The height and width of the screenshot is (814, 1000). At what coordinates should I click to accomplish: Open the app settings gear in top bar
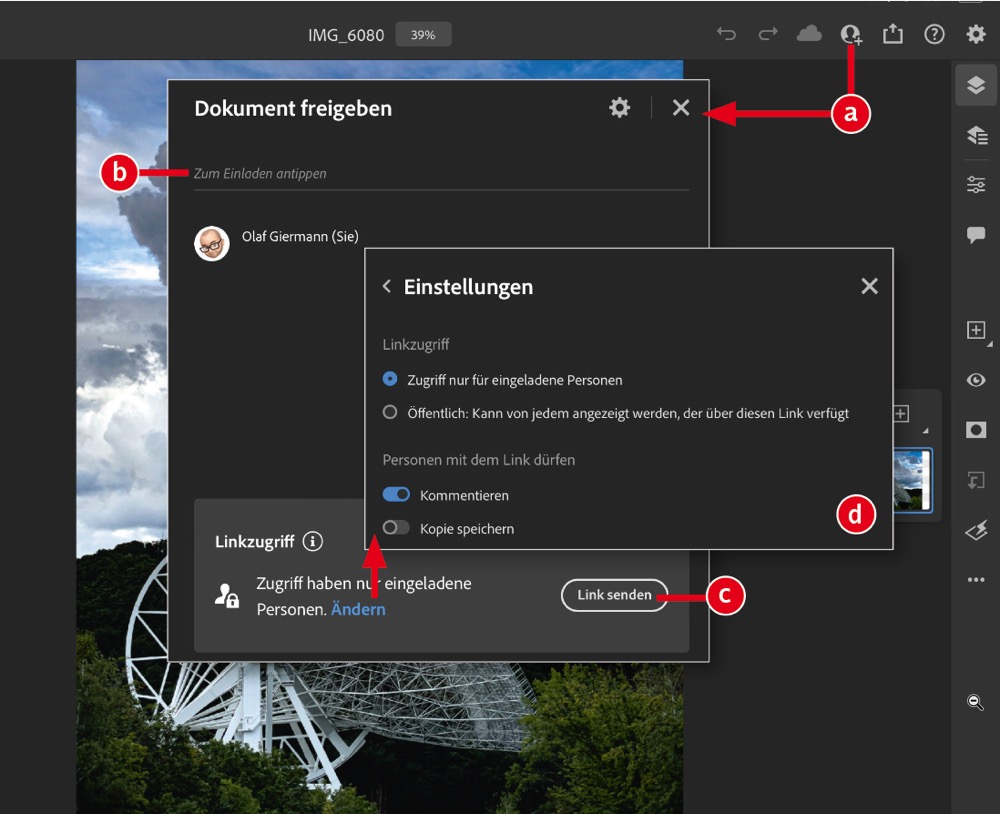tap(976, 34)
